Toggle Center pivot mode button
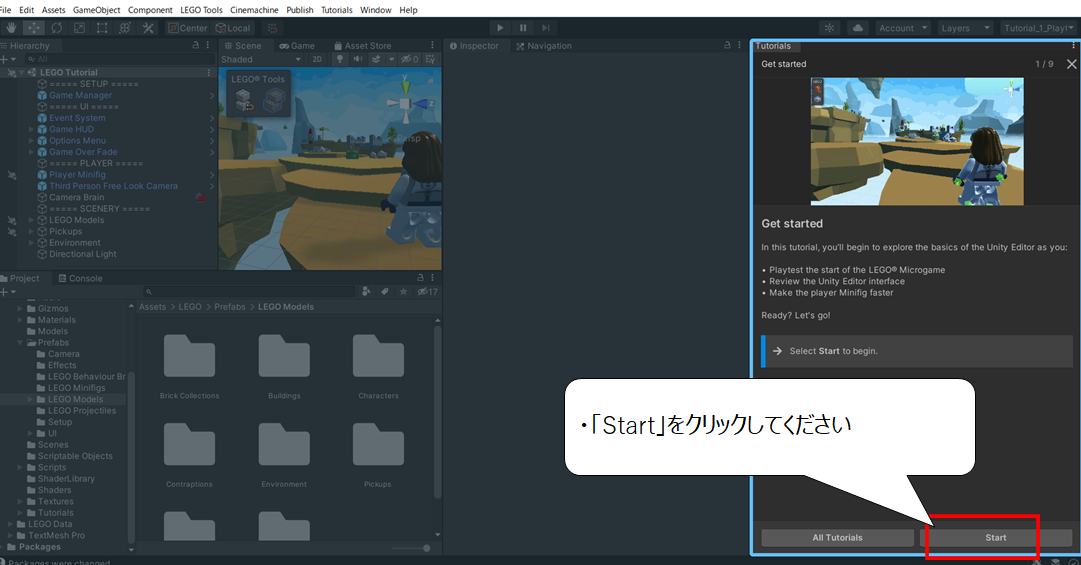 coord(188,28)
